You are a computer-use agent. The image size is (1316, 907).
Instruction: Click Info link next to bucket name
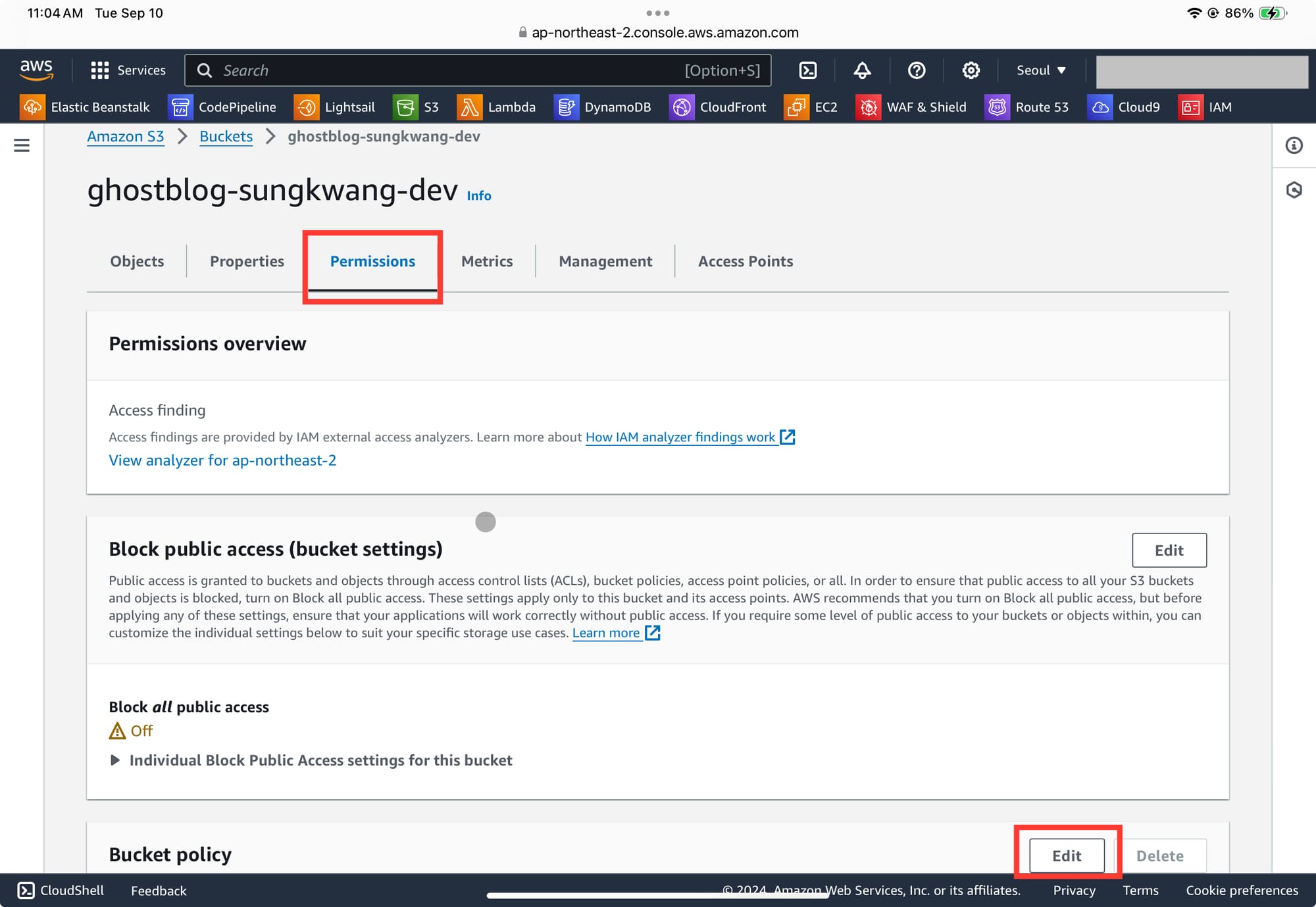479,196
